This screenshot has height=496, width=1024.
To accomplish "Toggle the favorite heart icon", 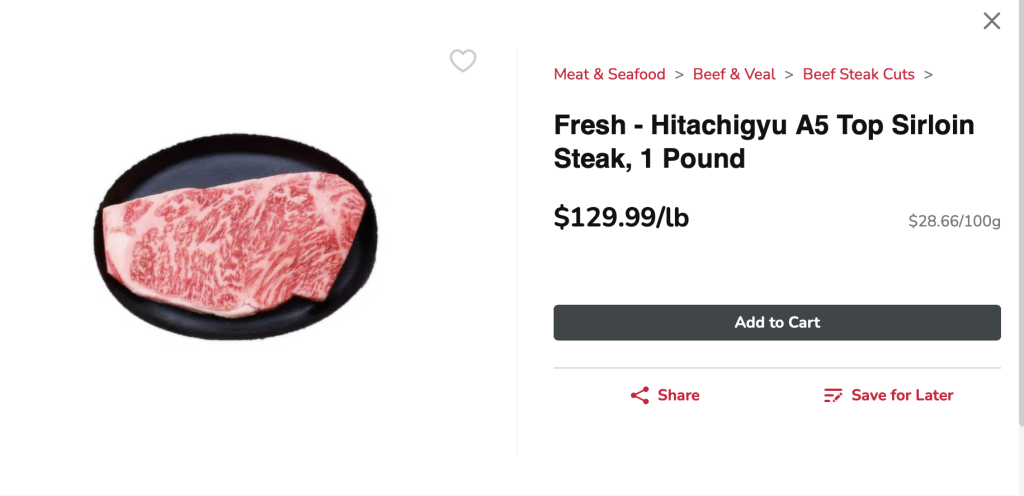I will [463, 61].
